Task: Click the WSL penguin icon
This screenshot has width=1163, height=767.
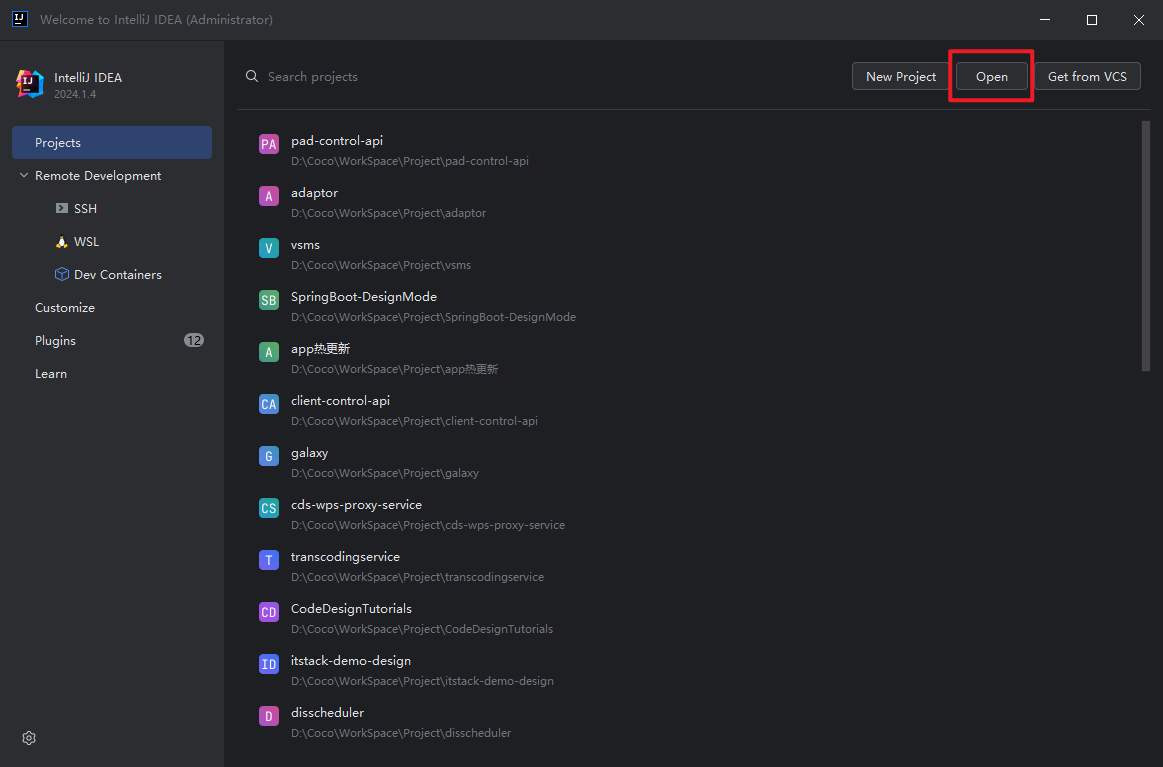Action: 62,242
